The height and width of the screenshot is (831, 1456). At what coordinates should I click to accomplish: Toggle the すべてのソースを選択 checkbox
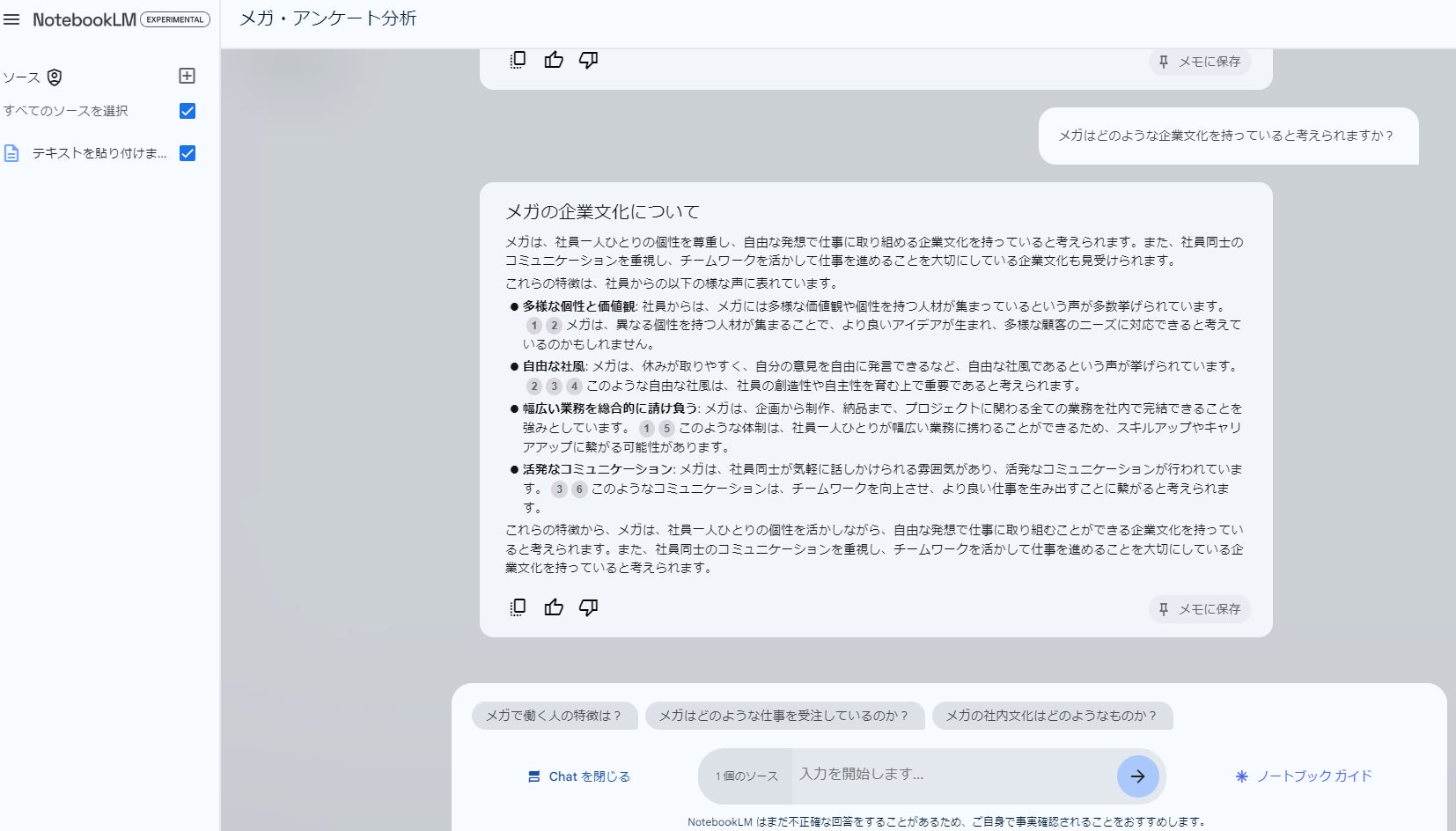tap(188, 111)
